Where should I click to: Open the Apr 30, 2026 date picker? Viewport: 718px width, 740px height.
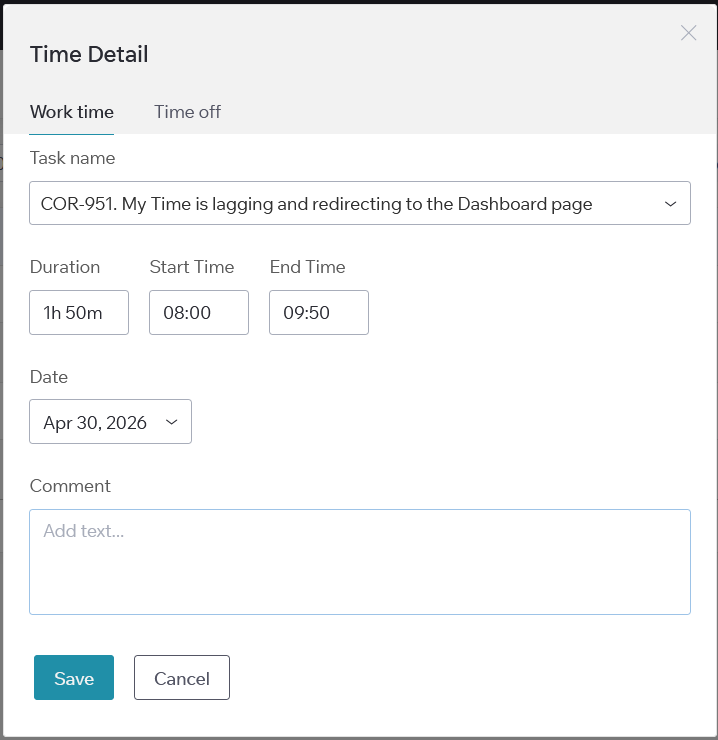tap(110, 421)
